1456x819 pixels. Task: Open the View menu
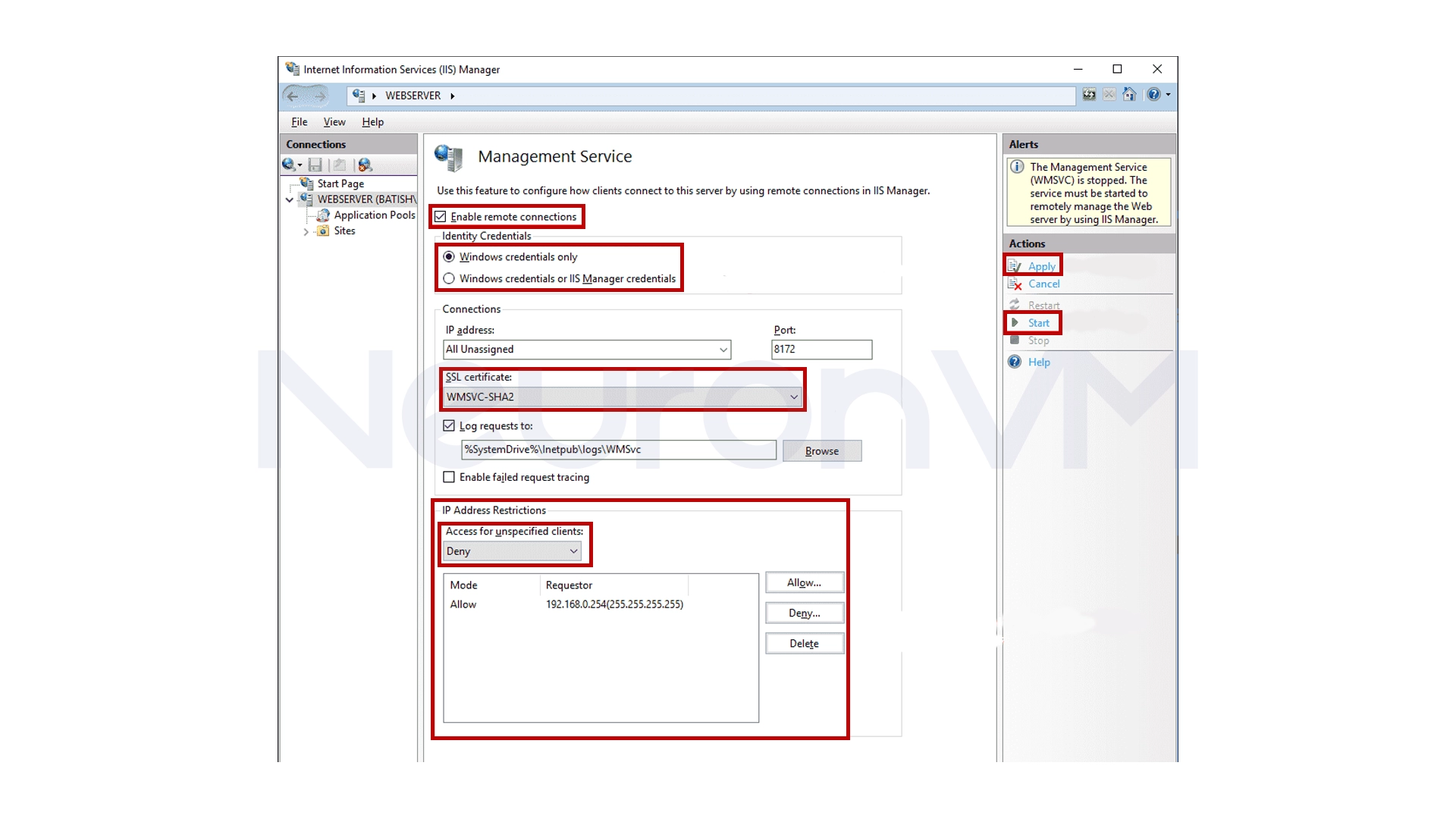click(x=334, y=122)
